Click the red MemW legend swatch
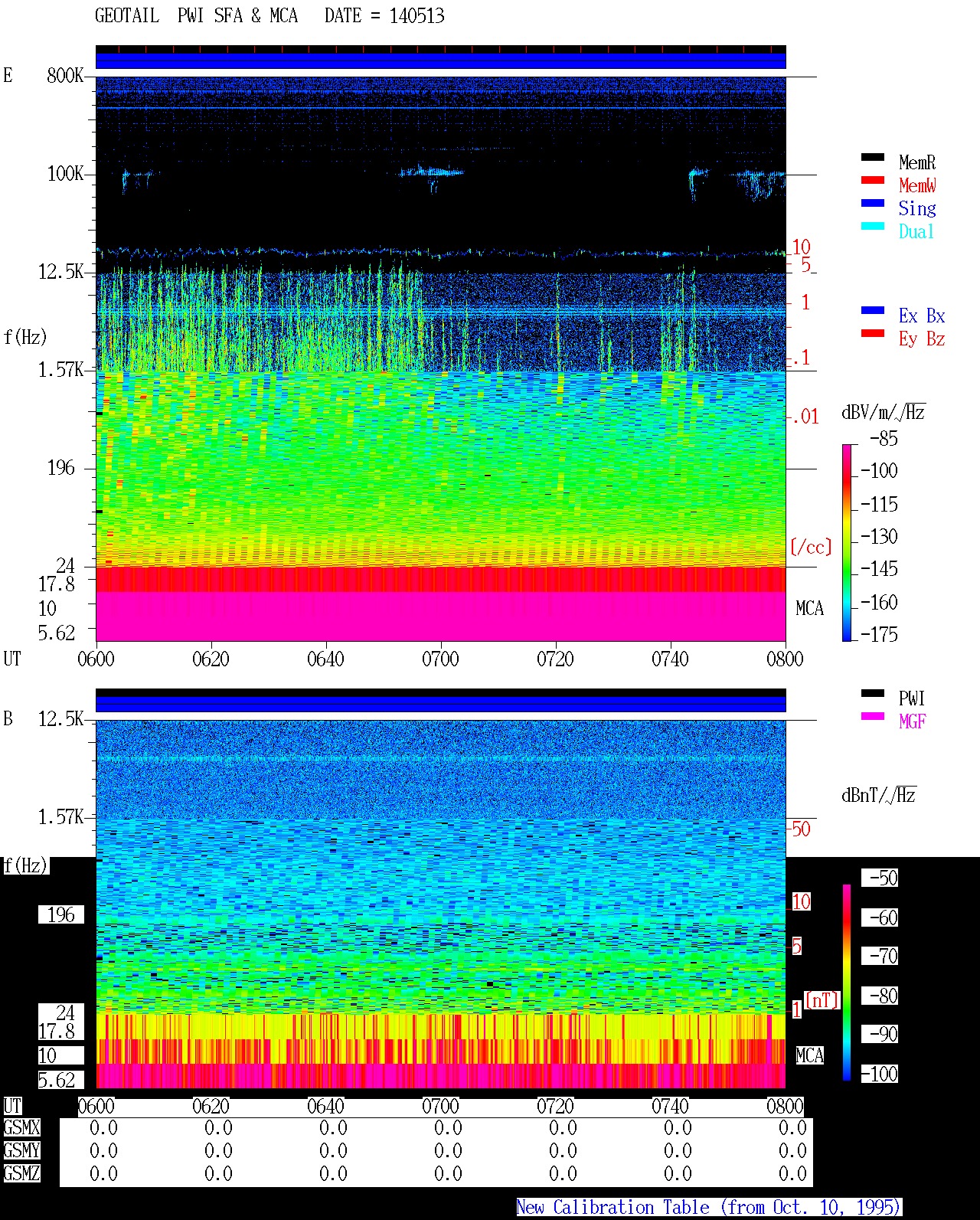The width and height of the screenshot is (980, 1220). (x=873, y=181)
